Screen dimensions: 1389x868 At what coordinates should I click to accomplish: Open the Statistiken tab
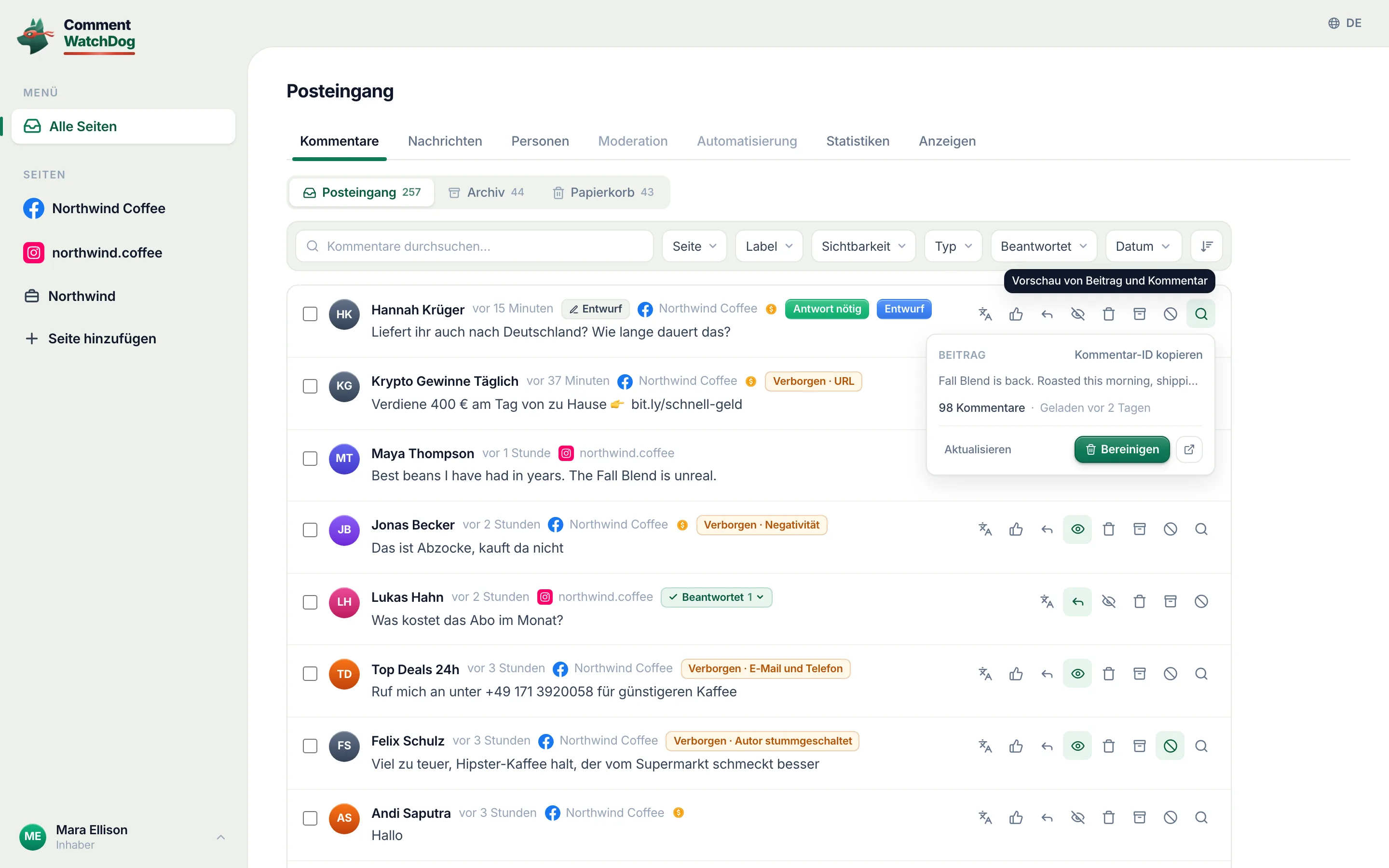[x=858, y=141]
